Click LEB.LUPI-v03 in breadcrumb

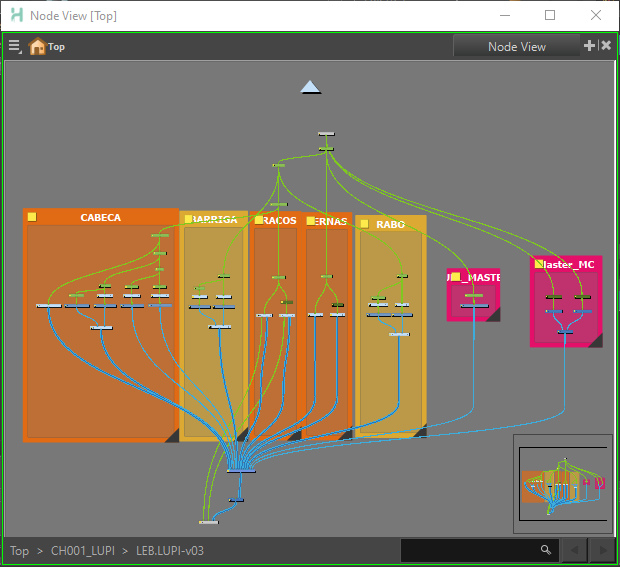pos(170,551)
